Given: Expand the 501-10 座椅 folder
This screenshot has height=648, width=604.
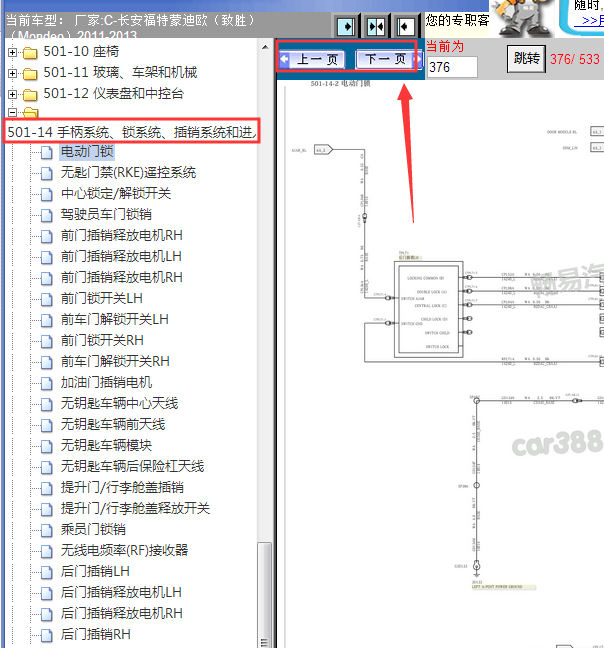Looking at the screenshot, I should (x=12, y=52).
